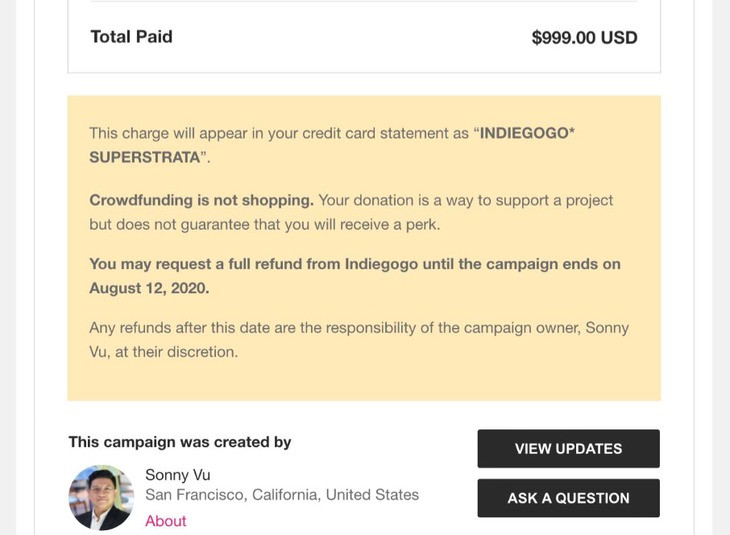Click 'Crowdfunding is not shopping.' bold text
Image resolution: width=730 pixels, height=535 pixels.
click(201, 200)
